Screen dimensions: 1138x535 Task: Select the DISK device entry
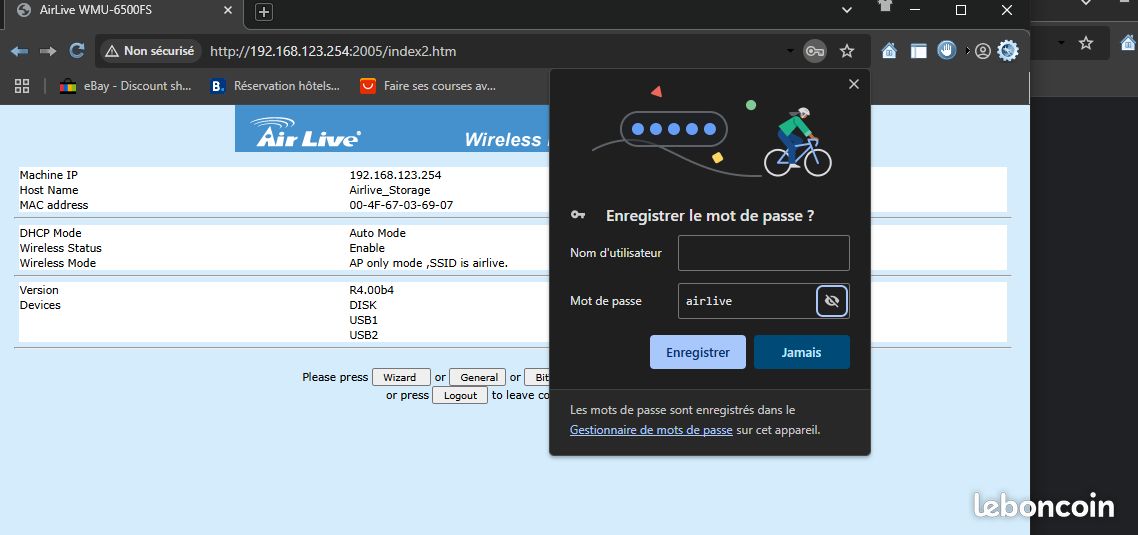(363, 305)
